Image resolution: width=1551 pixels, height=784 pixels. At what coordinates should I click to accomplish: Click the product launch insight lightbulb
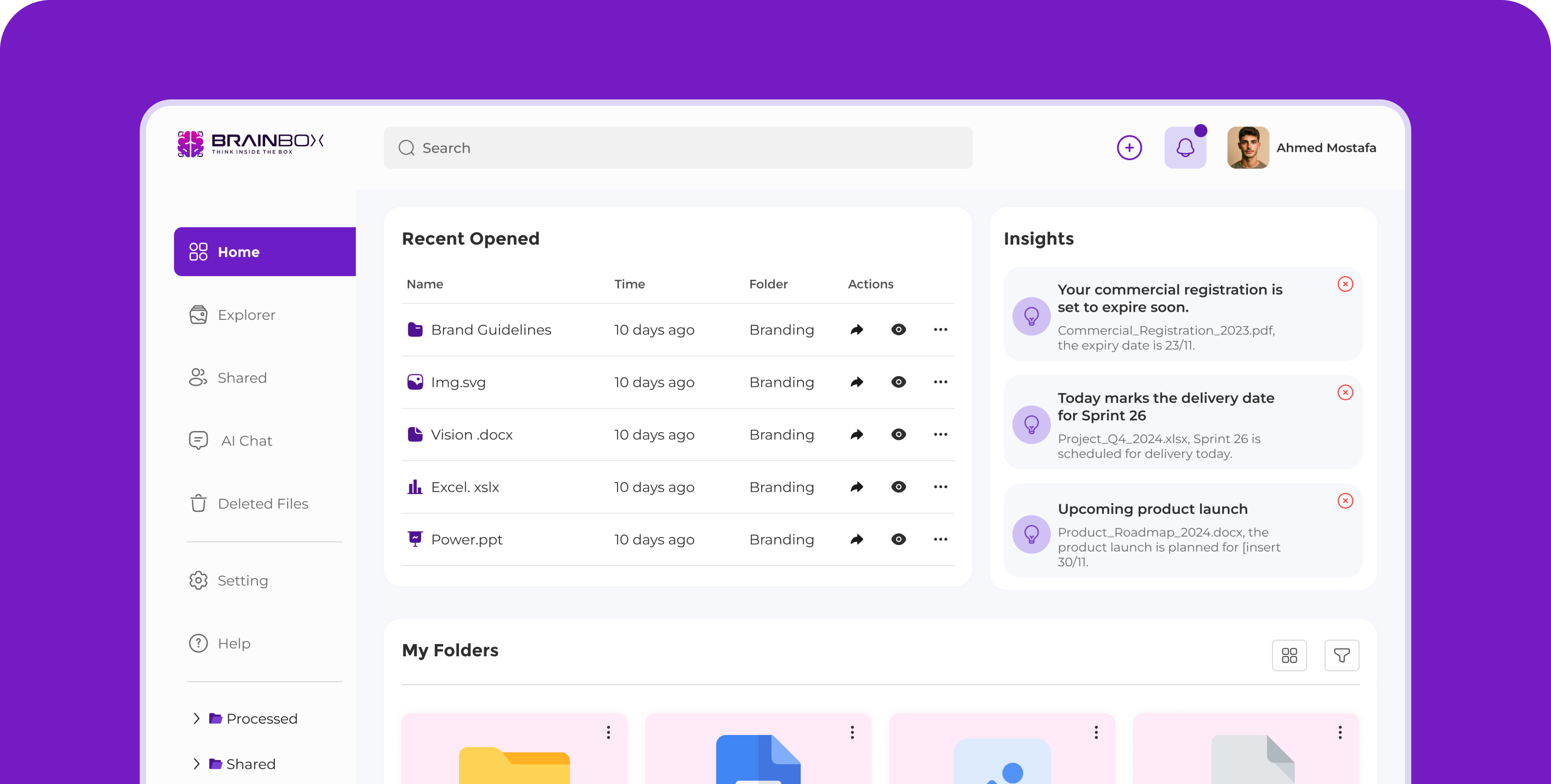[1031, 534]
